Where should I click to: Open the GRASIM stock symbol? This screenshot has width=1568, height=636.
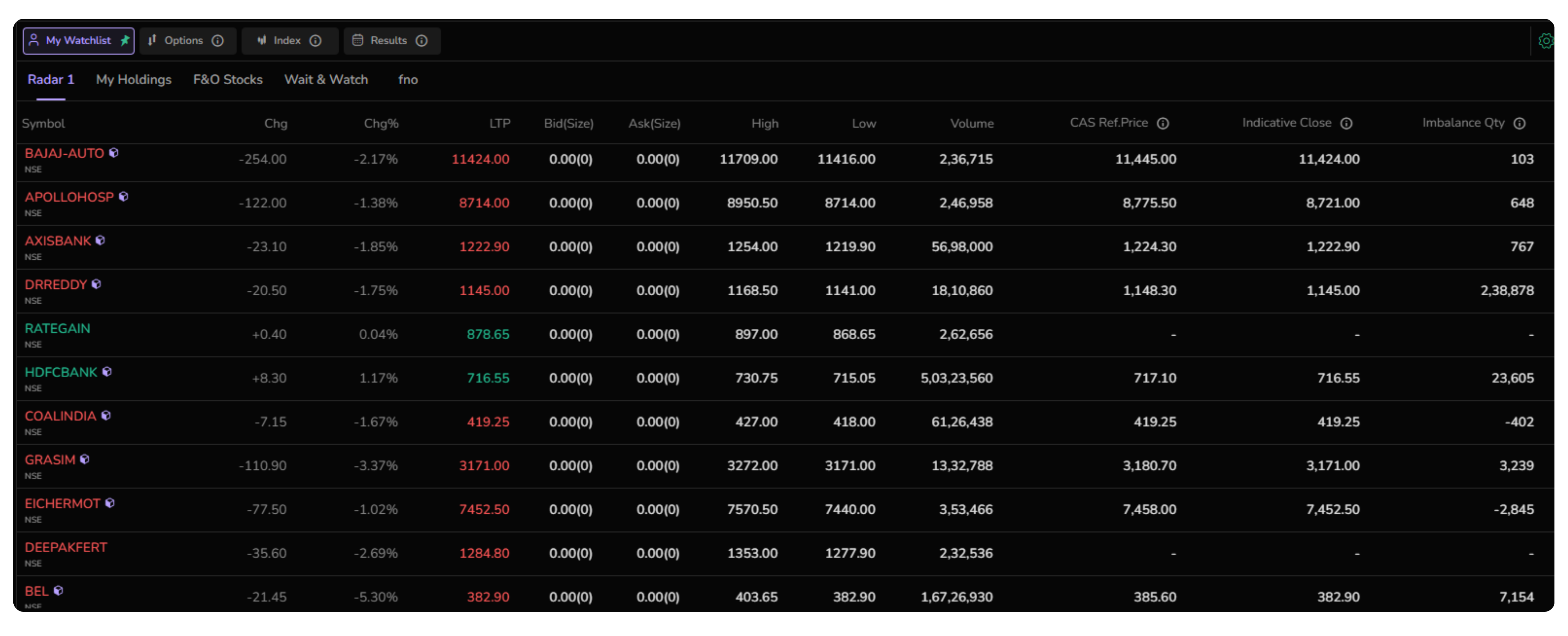50,460
